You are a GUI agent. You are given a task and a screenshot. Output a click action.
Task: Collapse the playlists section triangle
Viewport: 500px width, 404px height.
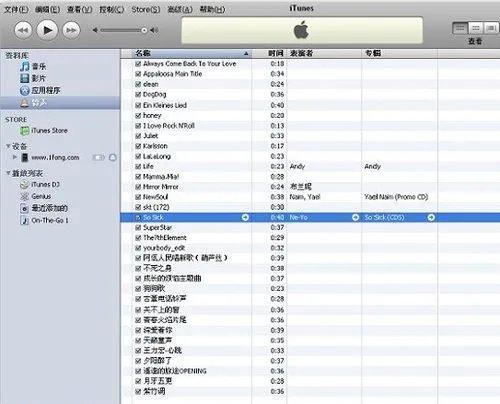tap(8, 173)
